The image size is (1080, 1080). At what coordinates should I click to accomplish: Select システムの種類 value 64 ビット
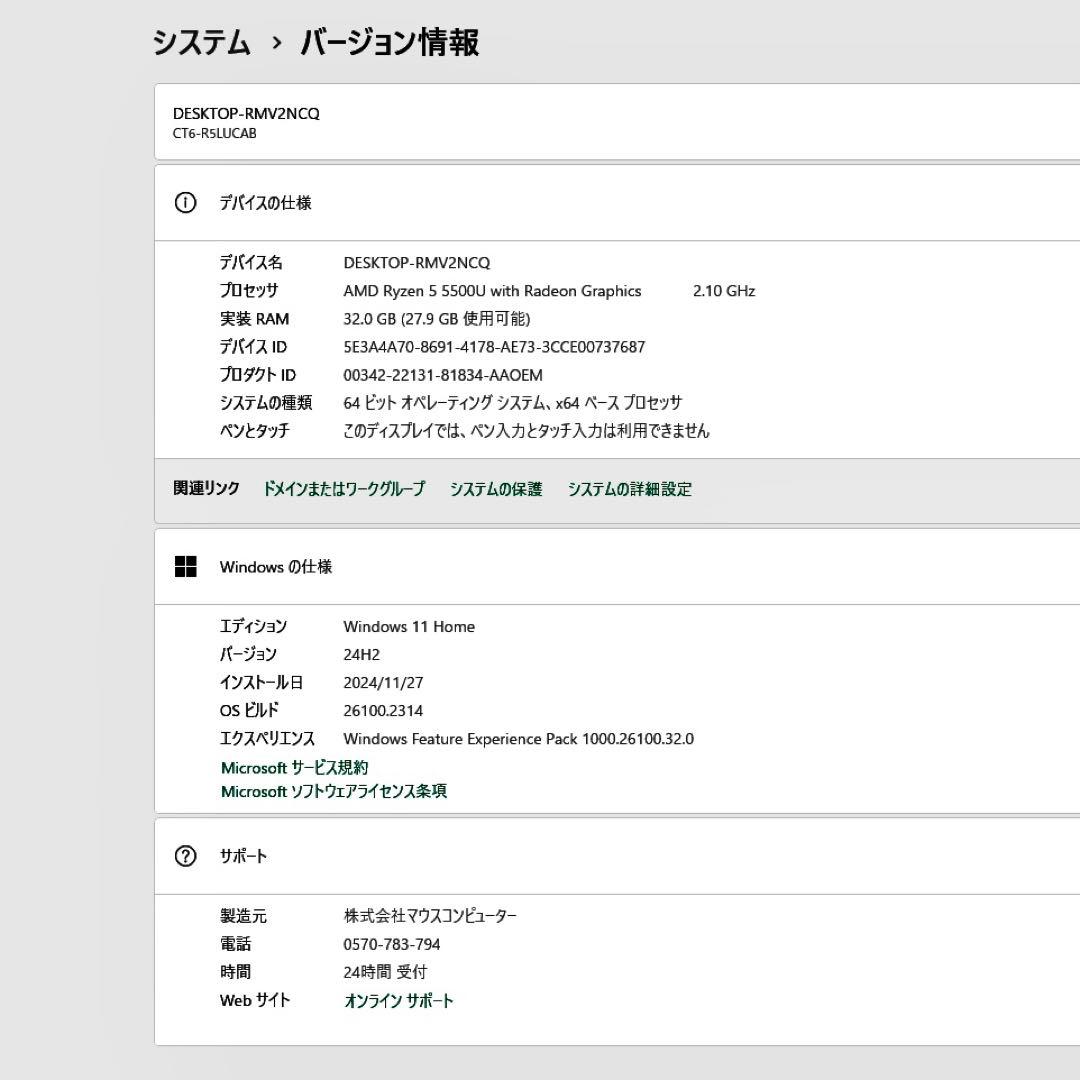[512, 403]
